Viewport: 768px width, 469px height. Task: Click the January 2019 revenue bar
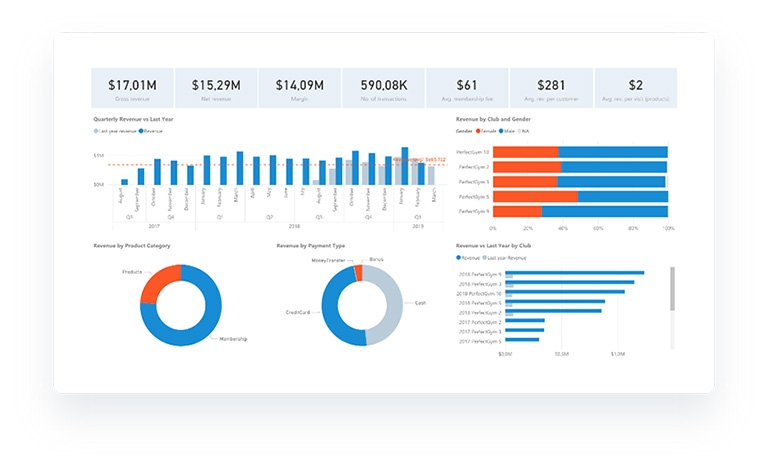coord(405,166)
